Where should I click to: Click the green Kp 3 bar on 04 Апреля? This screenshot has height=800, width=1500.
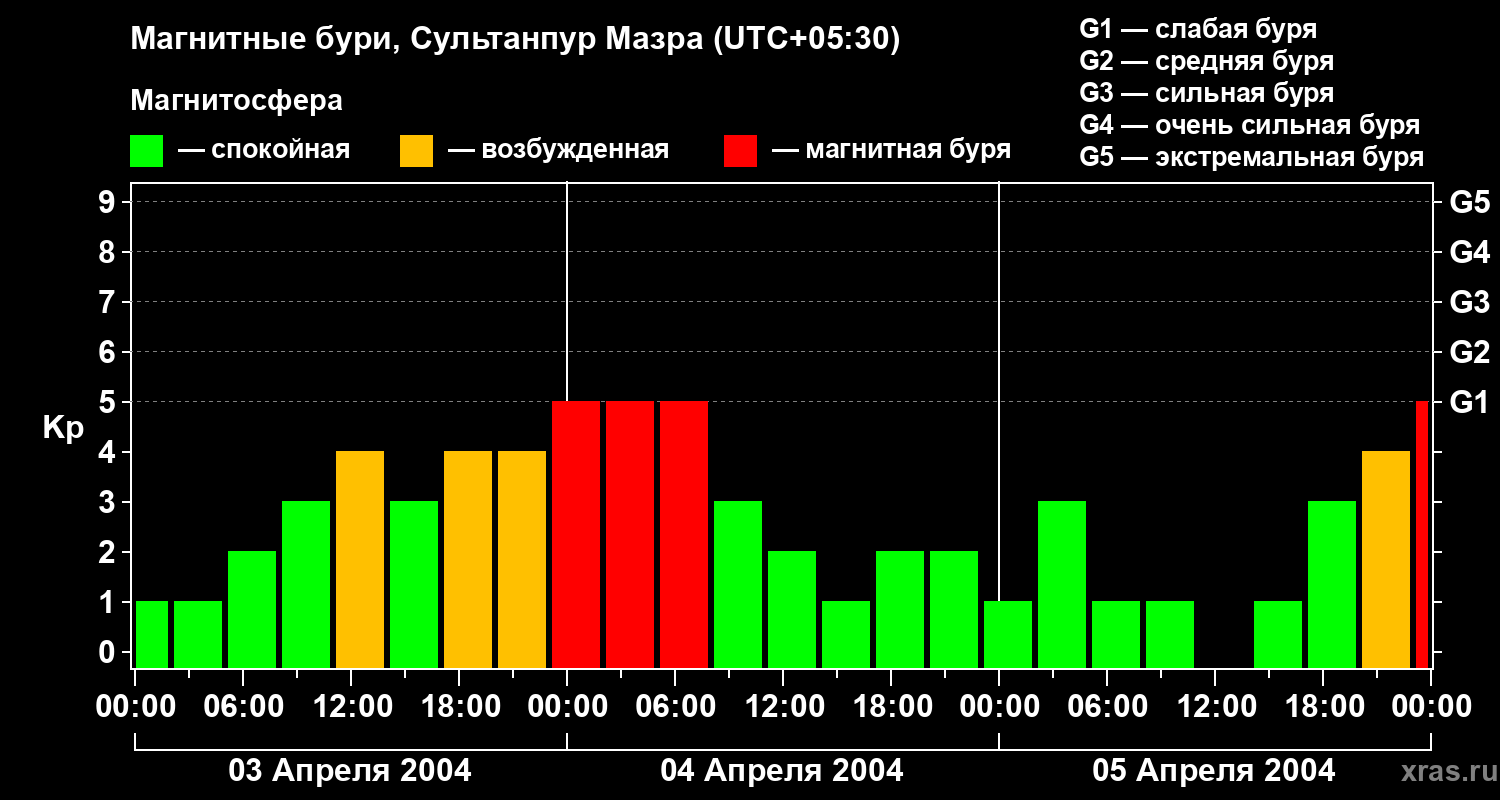click(x=738, y=584)
